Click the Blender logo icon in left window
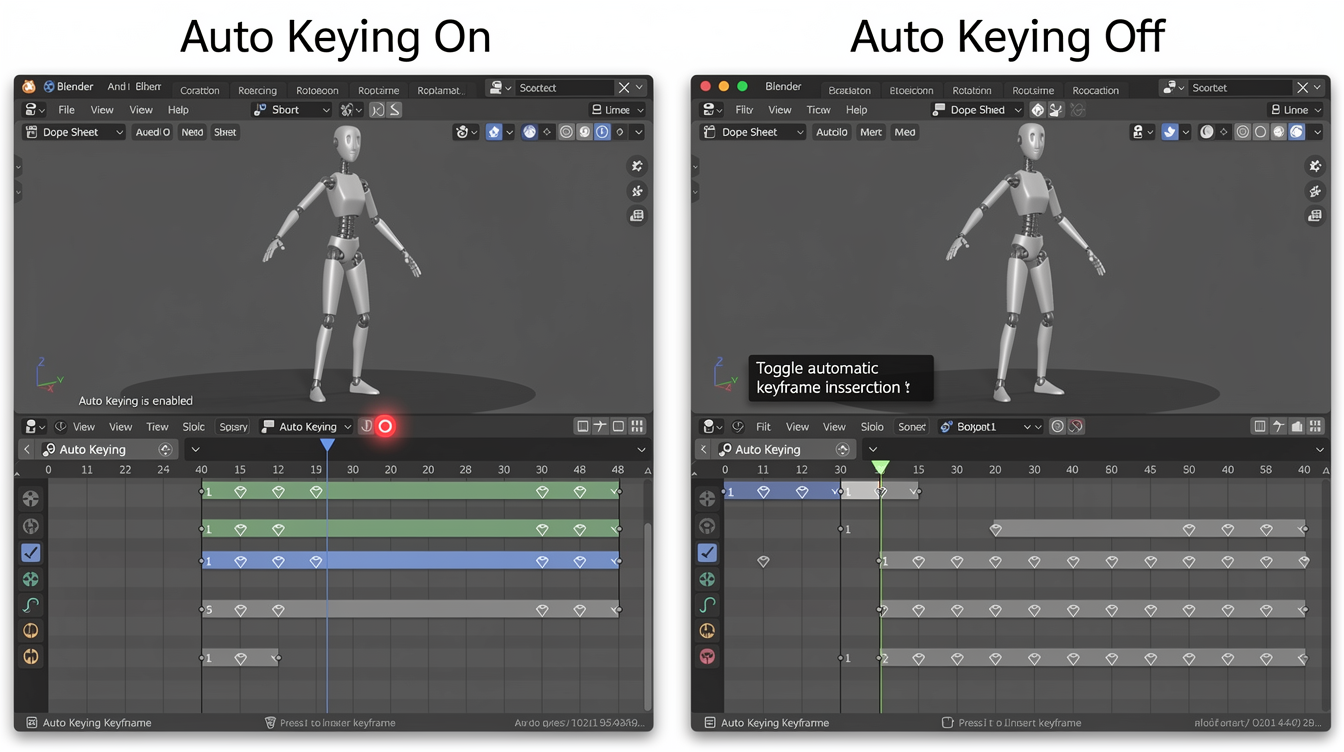This screenshot has width=1344, height=752. coord(29,87)
